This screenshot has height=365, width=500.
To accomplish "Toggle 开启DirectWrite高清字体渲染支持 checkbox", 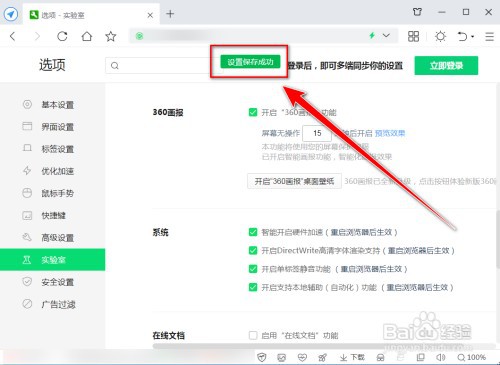I will [253, 250].
